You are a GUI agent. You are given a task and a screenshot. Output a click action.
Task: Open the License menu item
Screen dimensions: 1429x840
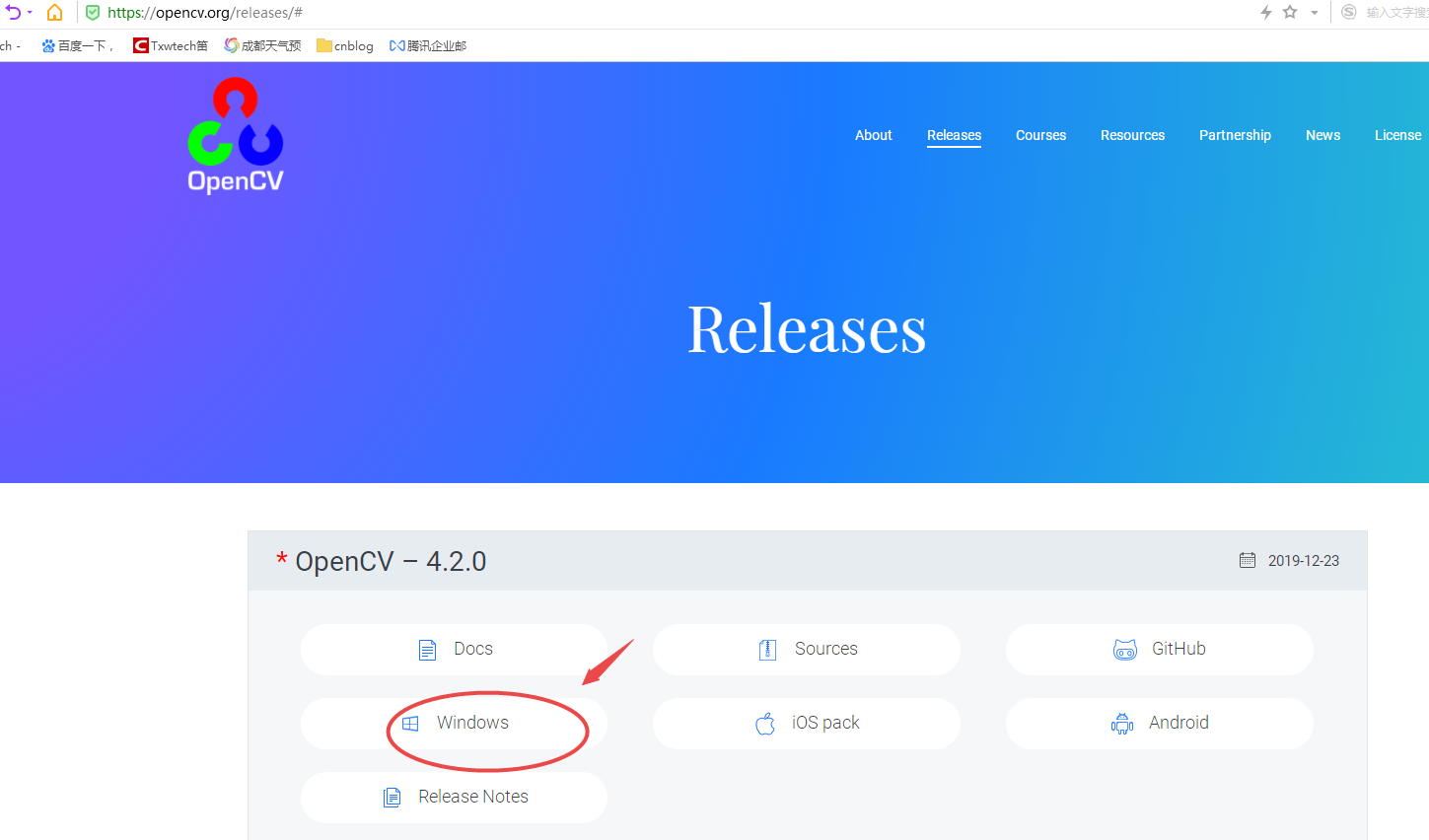(1397, 135)
